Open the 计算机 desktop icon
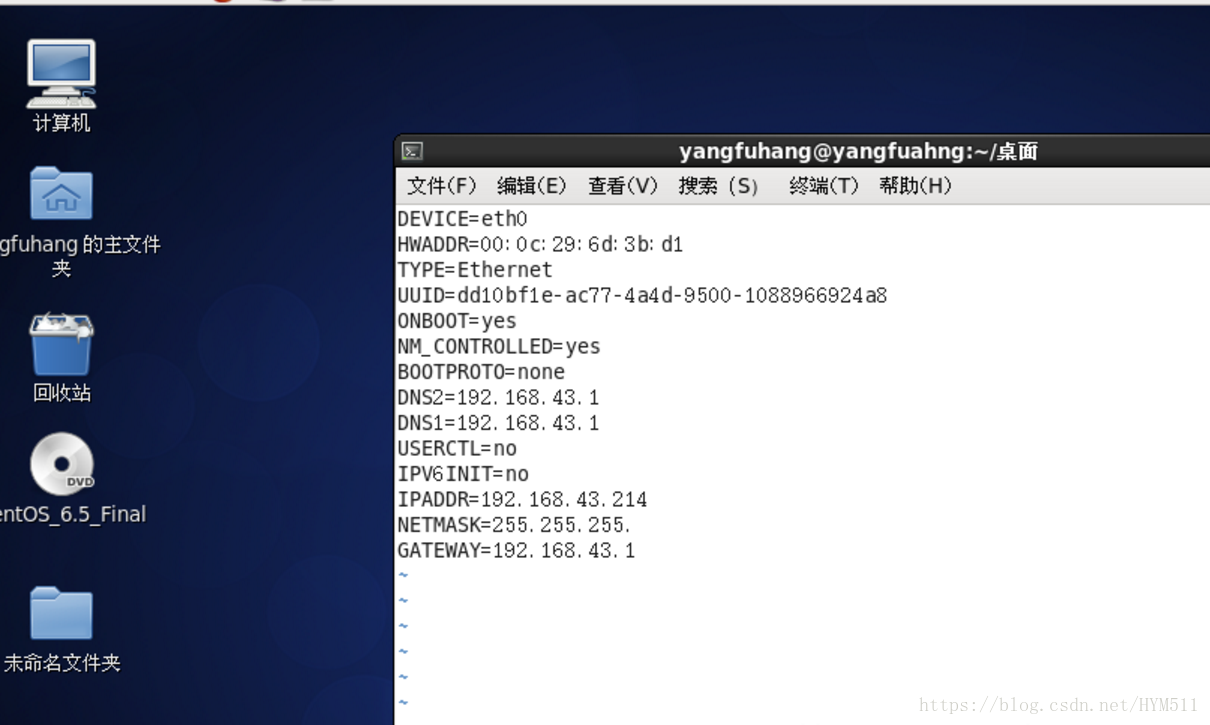Screen dimensions: 1210x725 (61, 74)
